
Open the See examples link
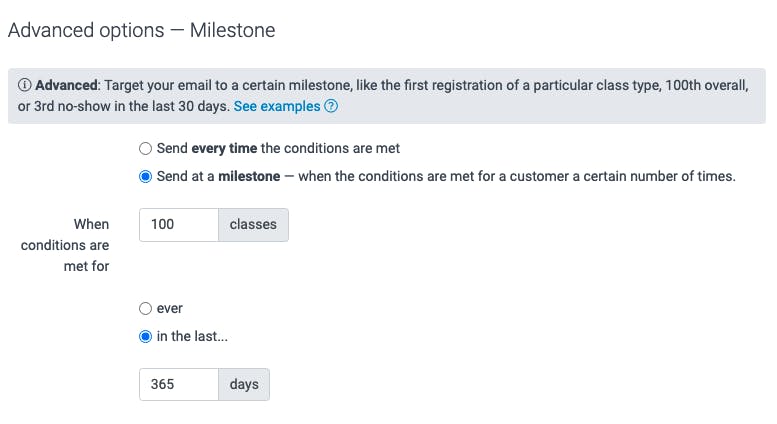(x=277, y=106)
